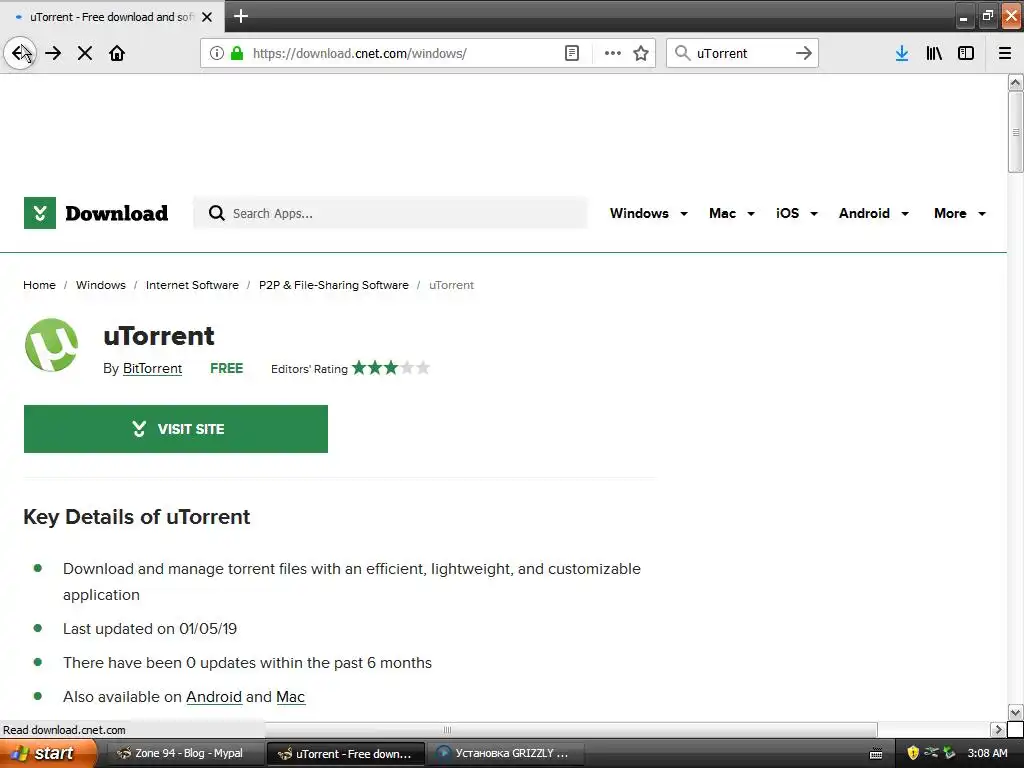Show site information via the info icon
Image resolution: width=1024 pixels, height=768 pixels.
tap(217, 53)
